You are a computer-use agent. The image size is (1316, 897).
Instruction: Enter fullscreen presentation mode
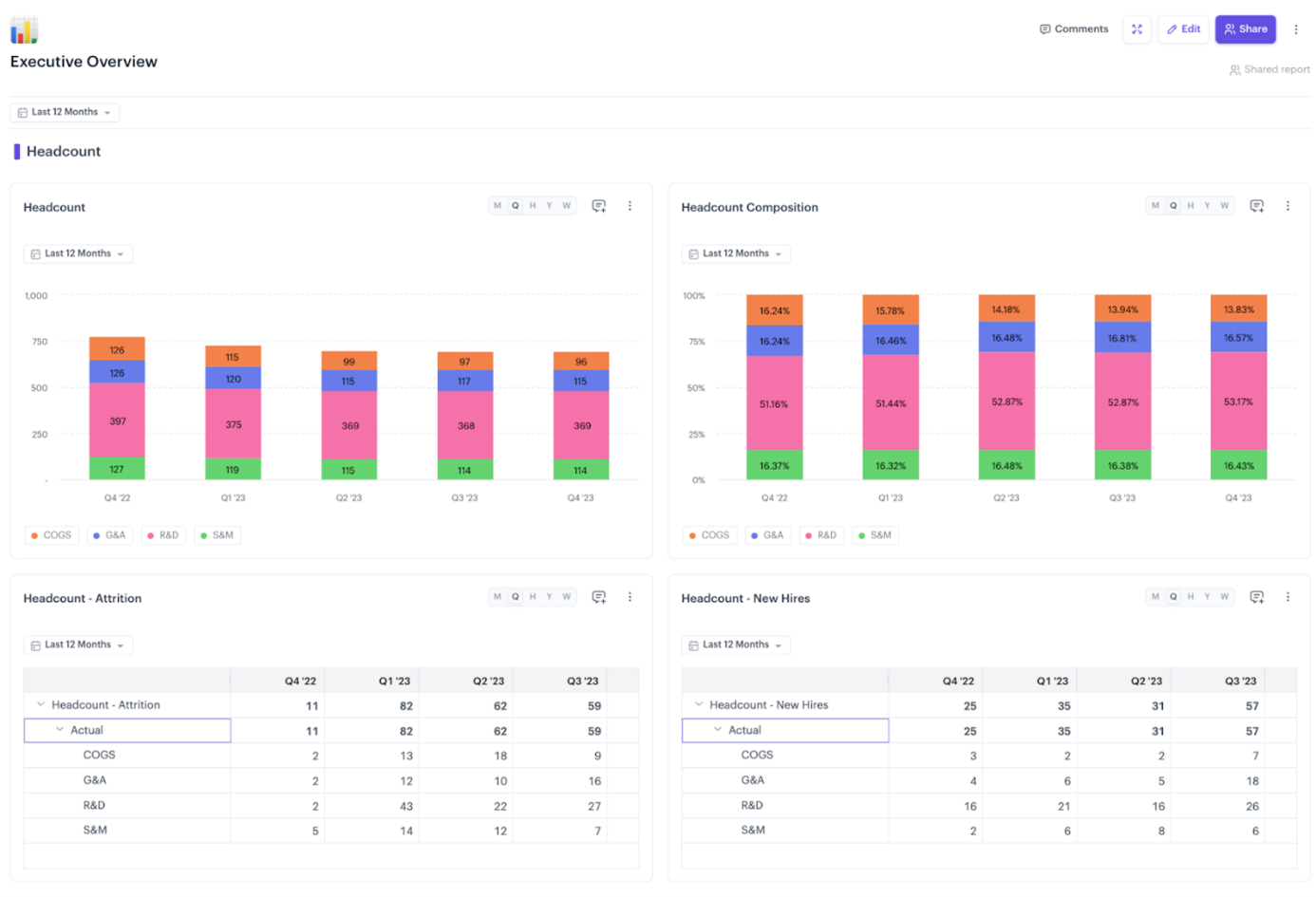1137,28
